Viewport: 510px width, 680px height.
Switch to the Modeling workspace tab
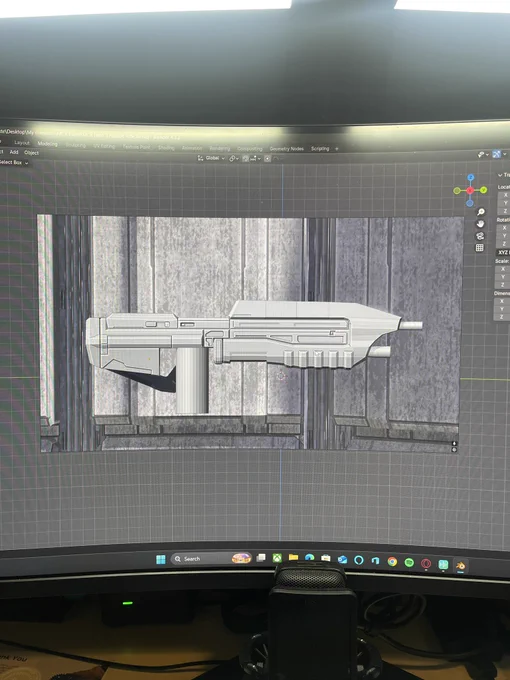coord(47,144)
